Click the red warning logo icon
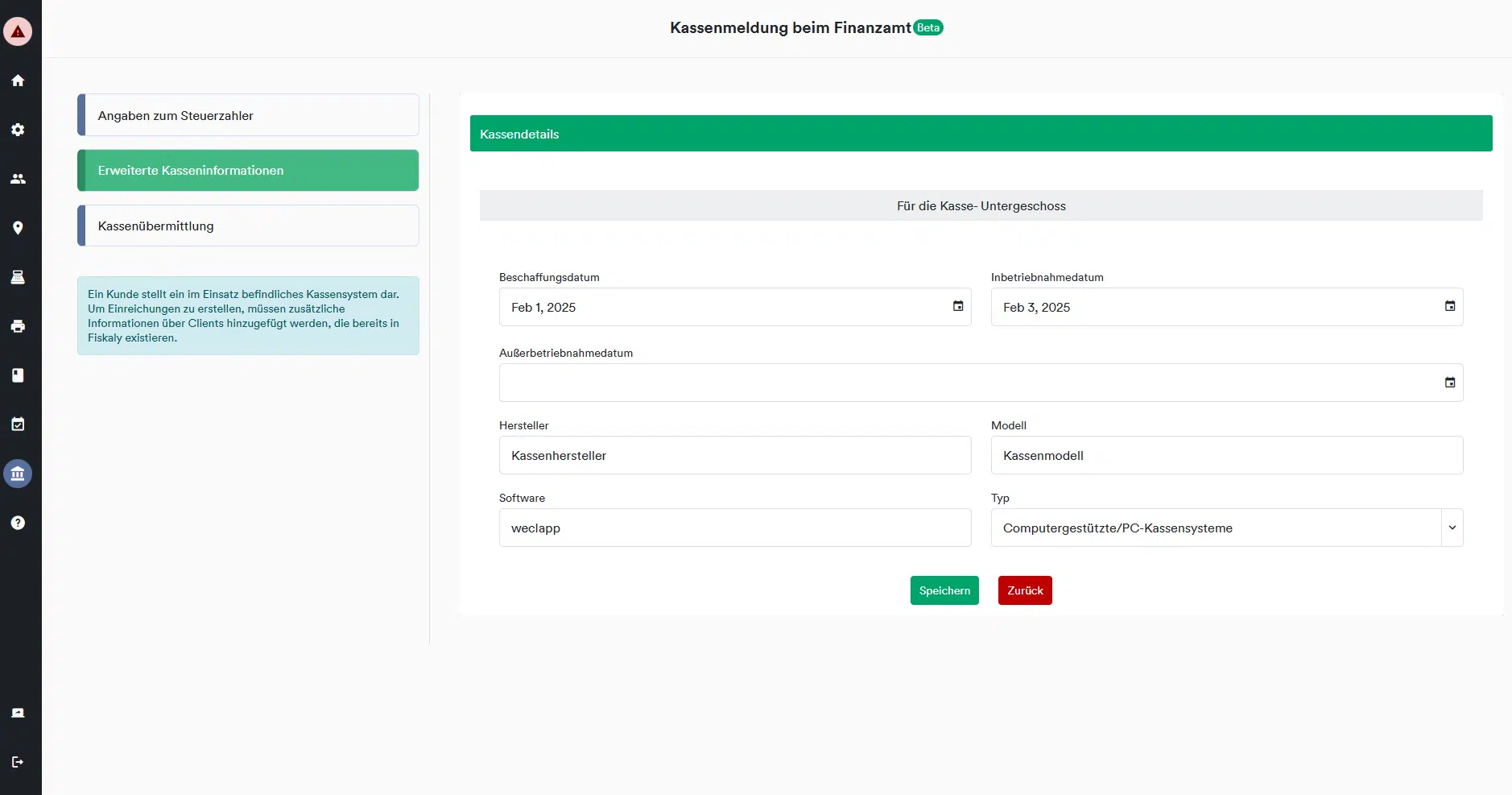This screenshot has height=795, width=1512. tap(18, 31)
